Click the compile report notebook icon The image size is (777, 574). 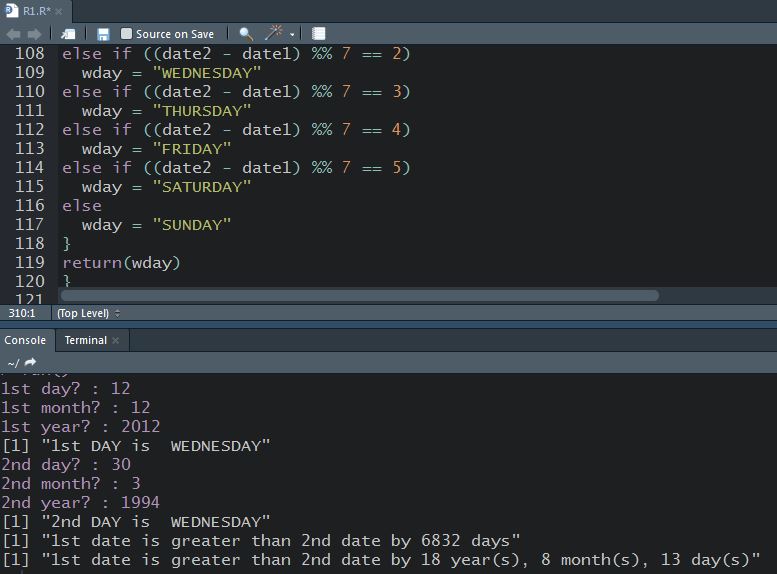pyautogui.click(x=318, y=34)
